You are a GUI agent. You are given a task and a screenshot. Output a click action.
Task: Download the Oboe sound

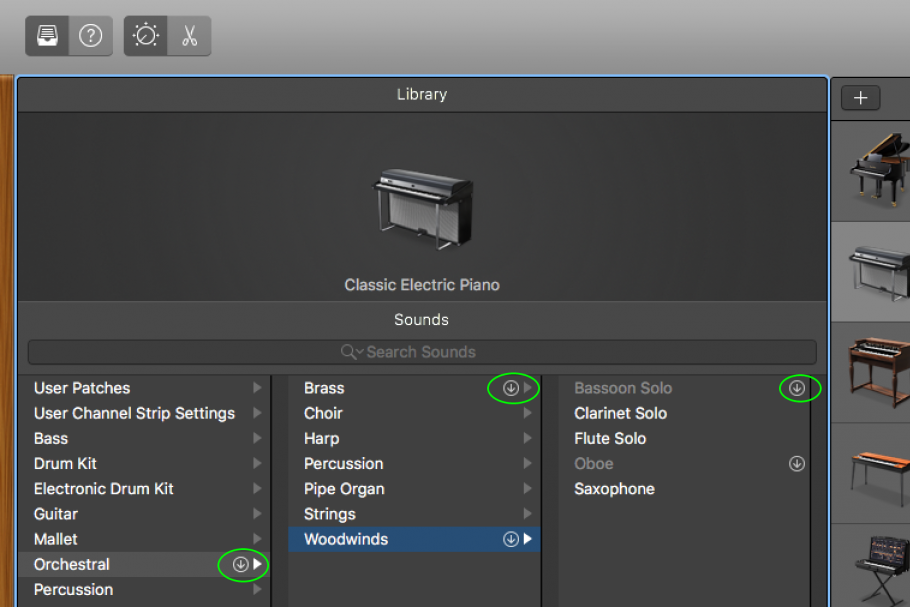[797, 464]
